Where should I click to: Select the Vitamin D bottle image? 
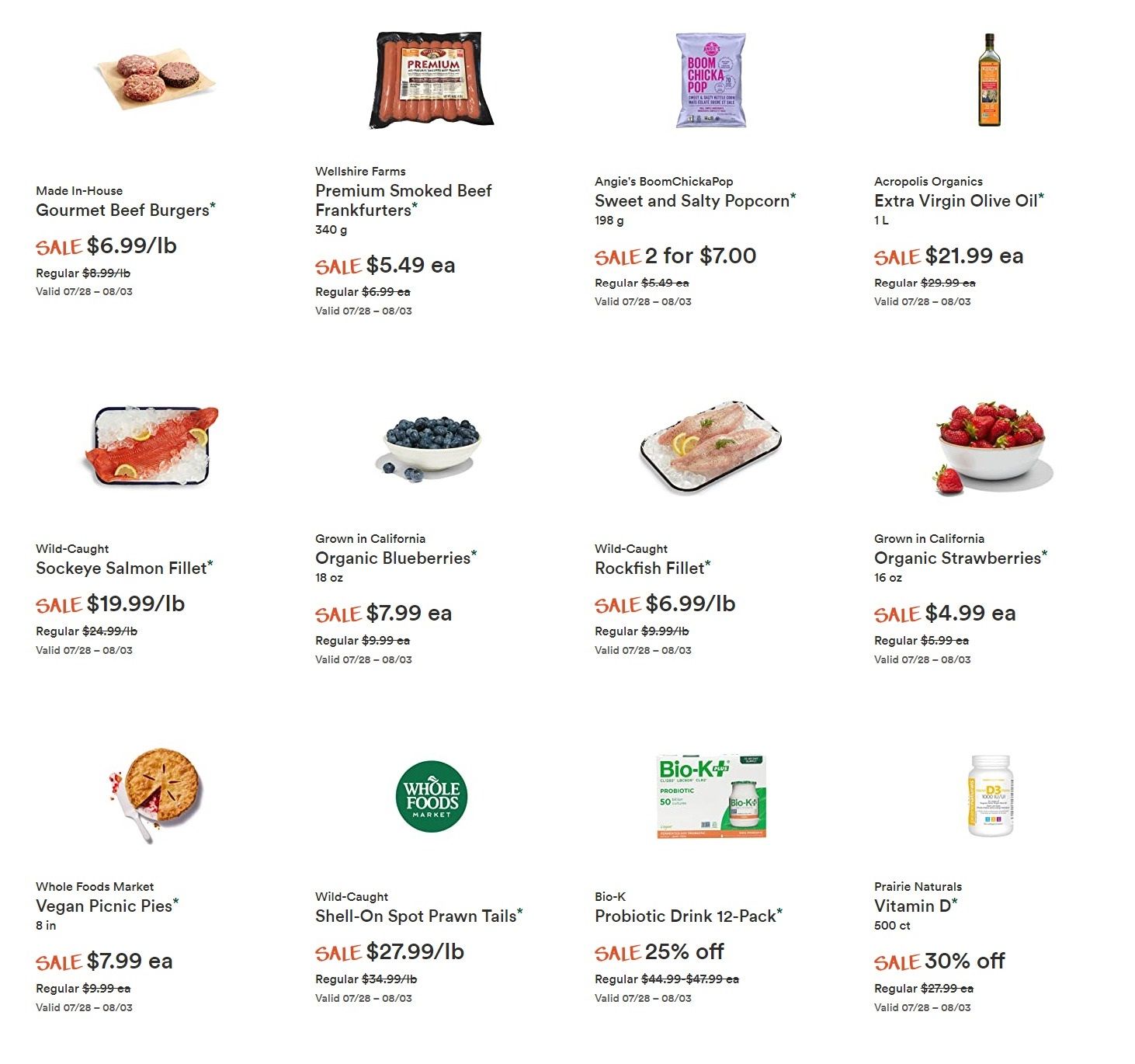pyautogui.click(x=990, y=795)
